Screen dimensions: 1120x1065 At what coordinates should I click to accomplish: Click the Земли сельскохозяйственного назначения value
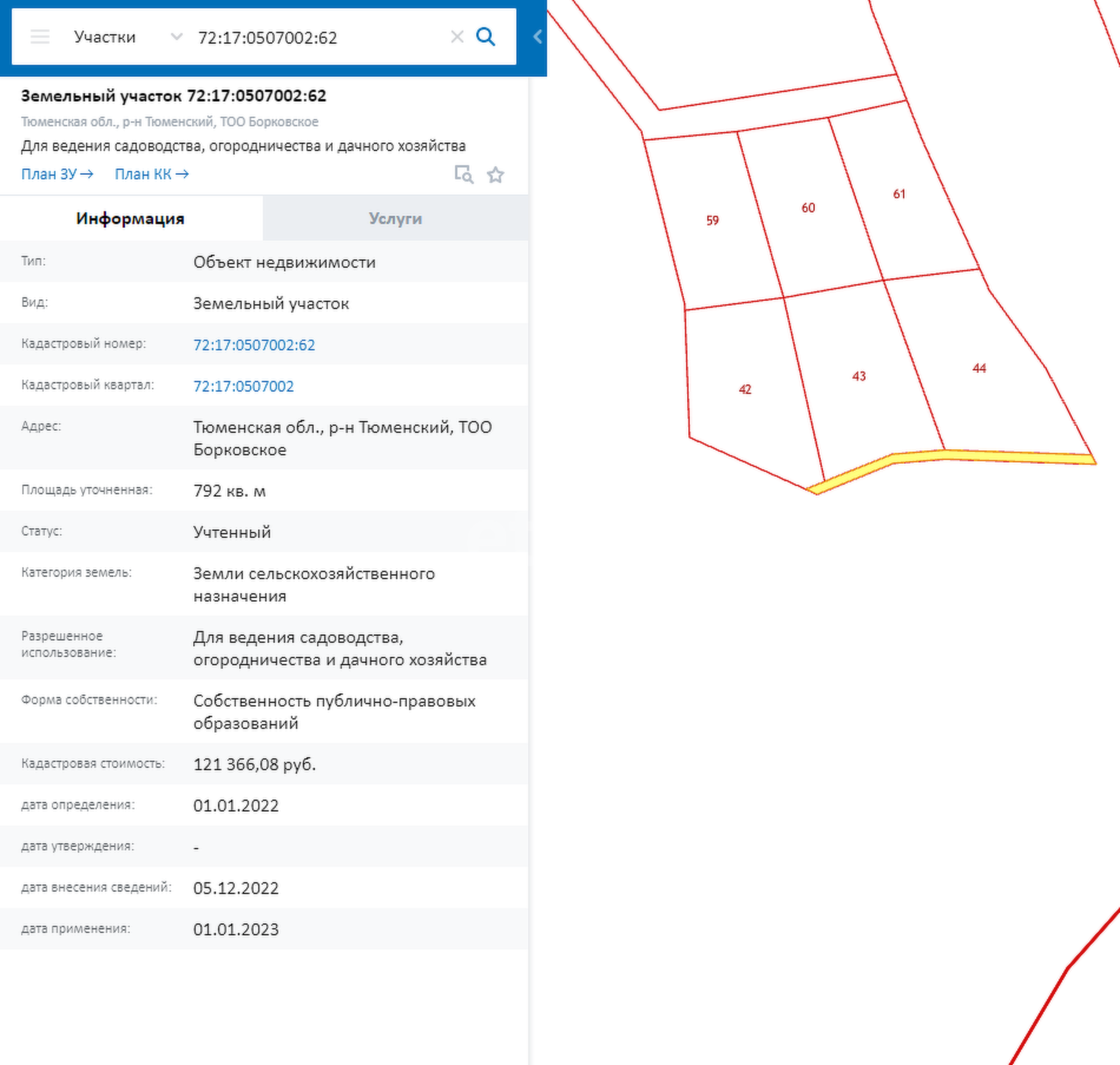314,585
